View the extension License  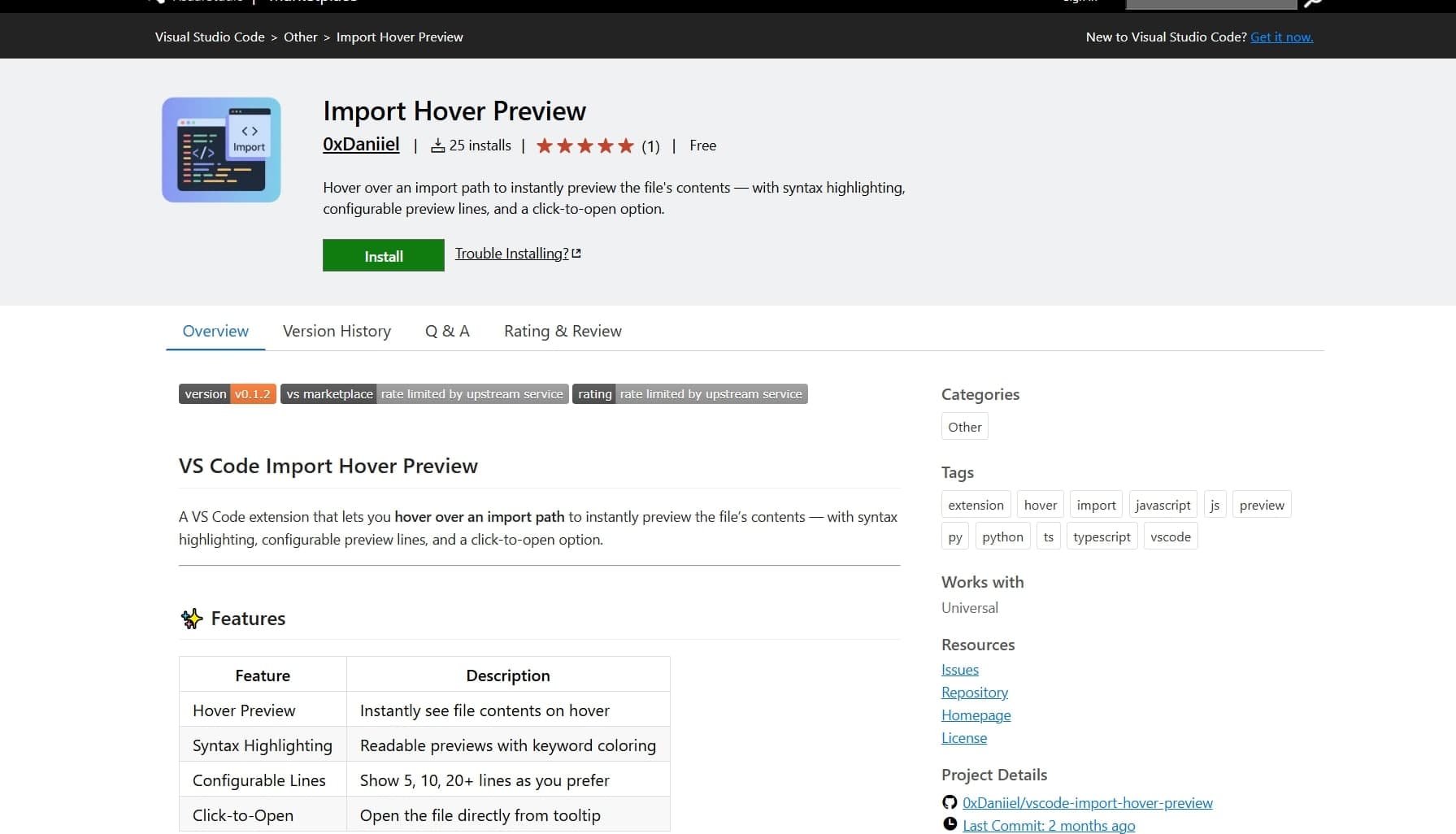pyautogui.click(x=963, y=737)
